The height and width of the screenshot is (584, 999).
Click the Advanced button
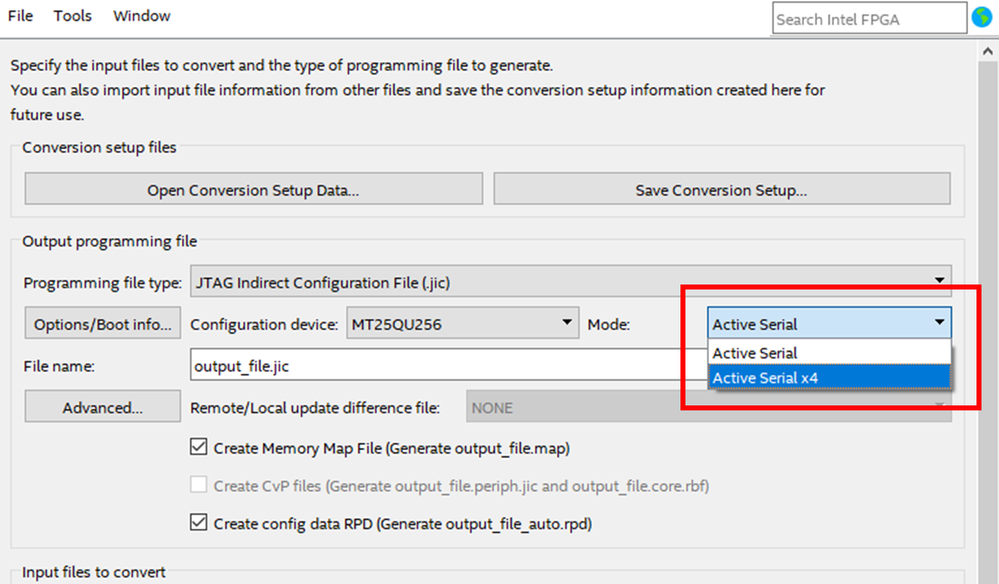pyautogui.click(x=102, y=408)
